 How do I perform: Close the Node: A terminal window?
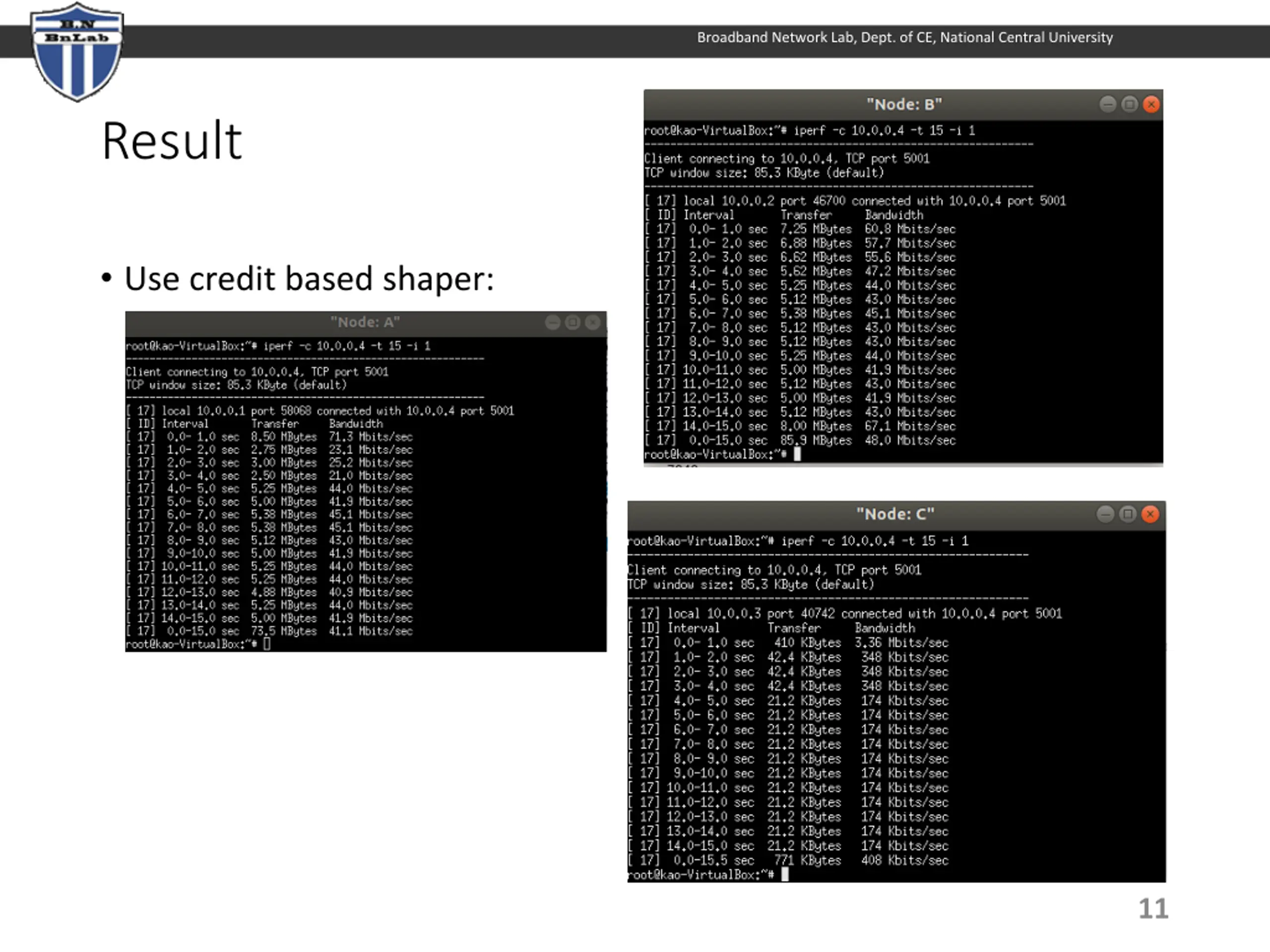coord(592,322)
